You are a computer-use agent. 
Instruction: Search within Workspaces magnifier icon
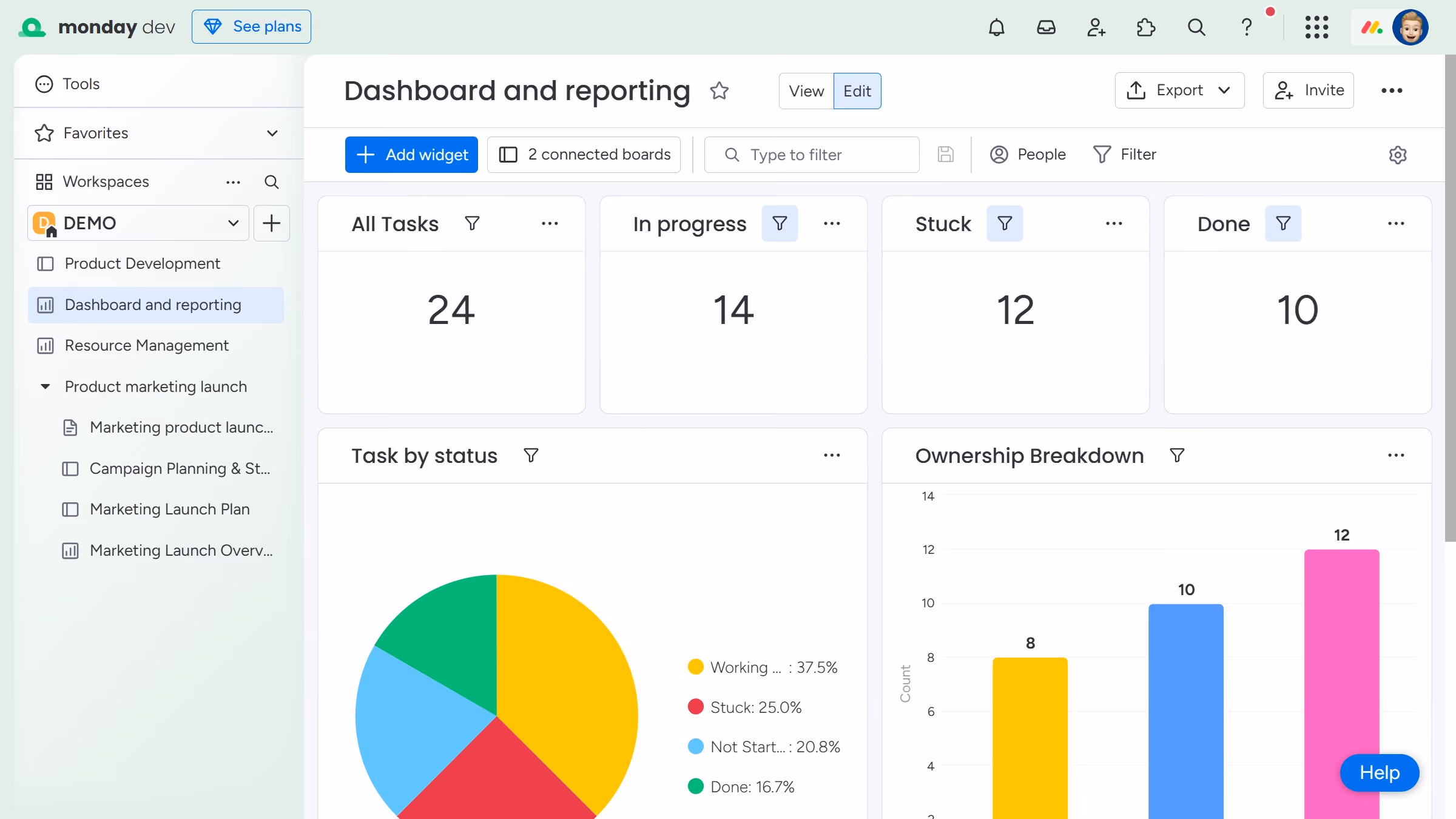[271, 182]
